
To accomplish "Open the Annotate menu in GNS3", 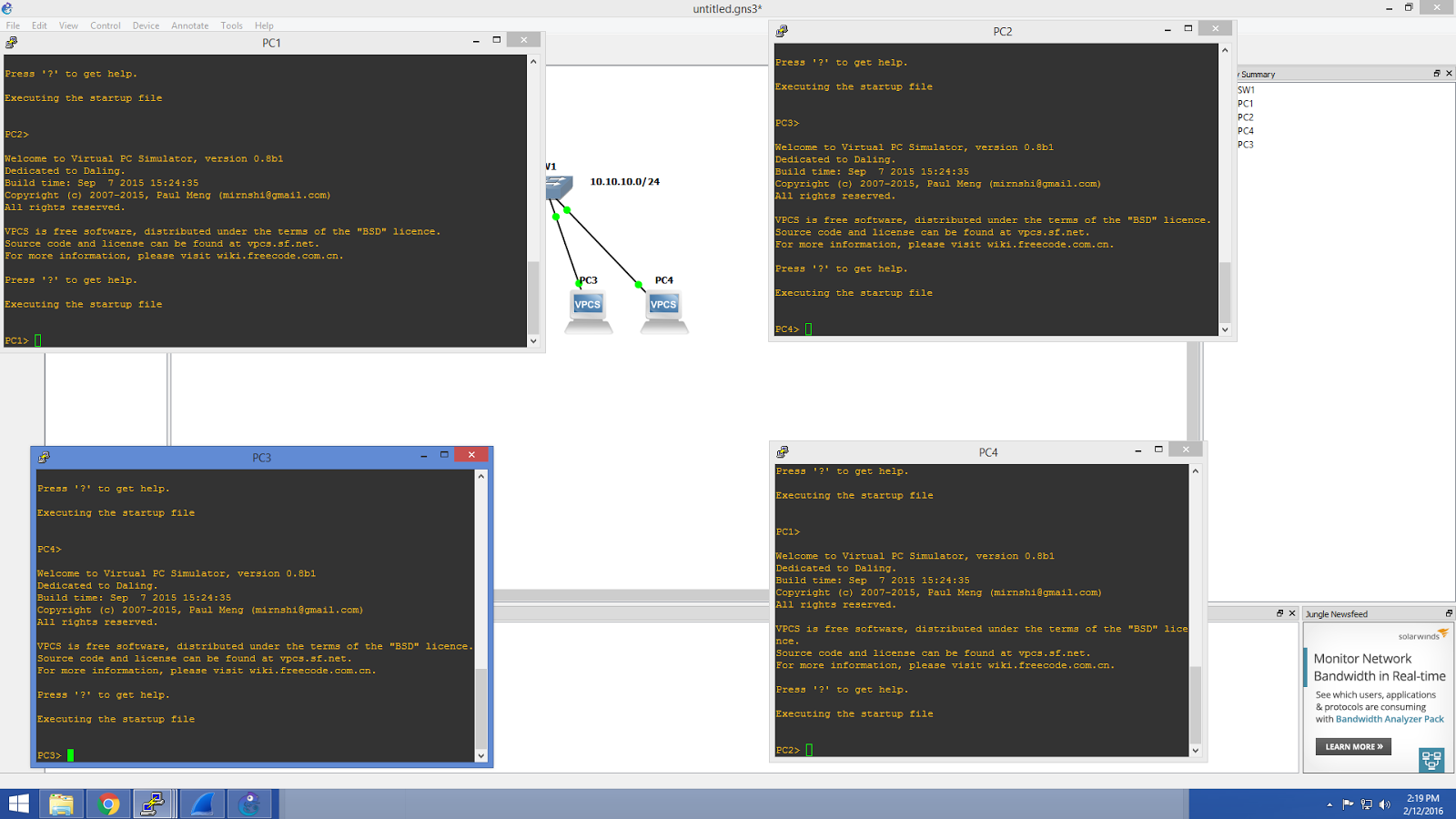I will [190, 25].
